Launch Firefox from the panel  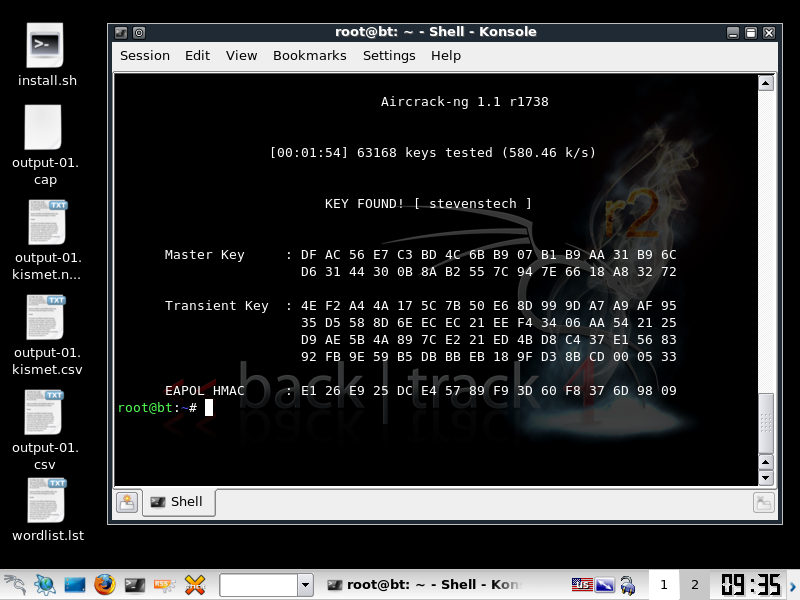click(105, 584)
